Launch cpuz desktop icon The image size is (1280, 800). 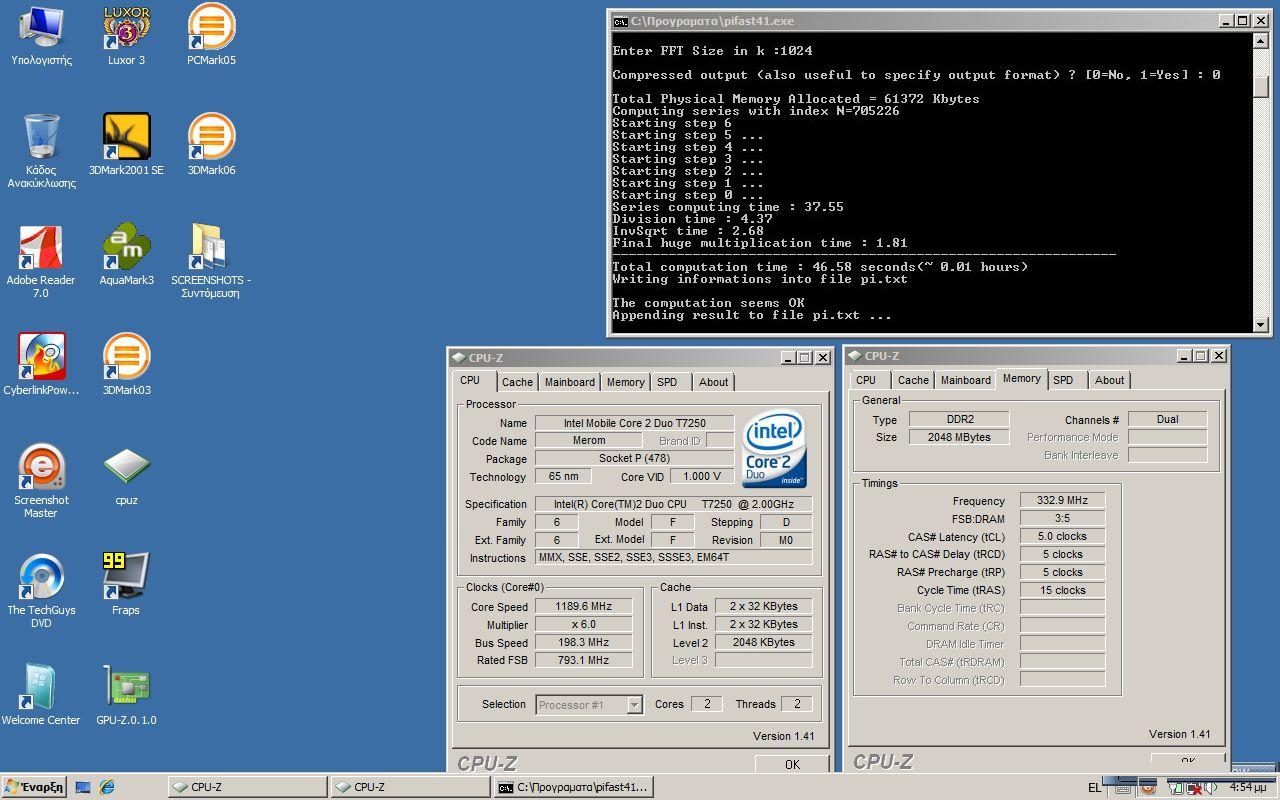click(x=126, y=475)
